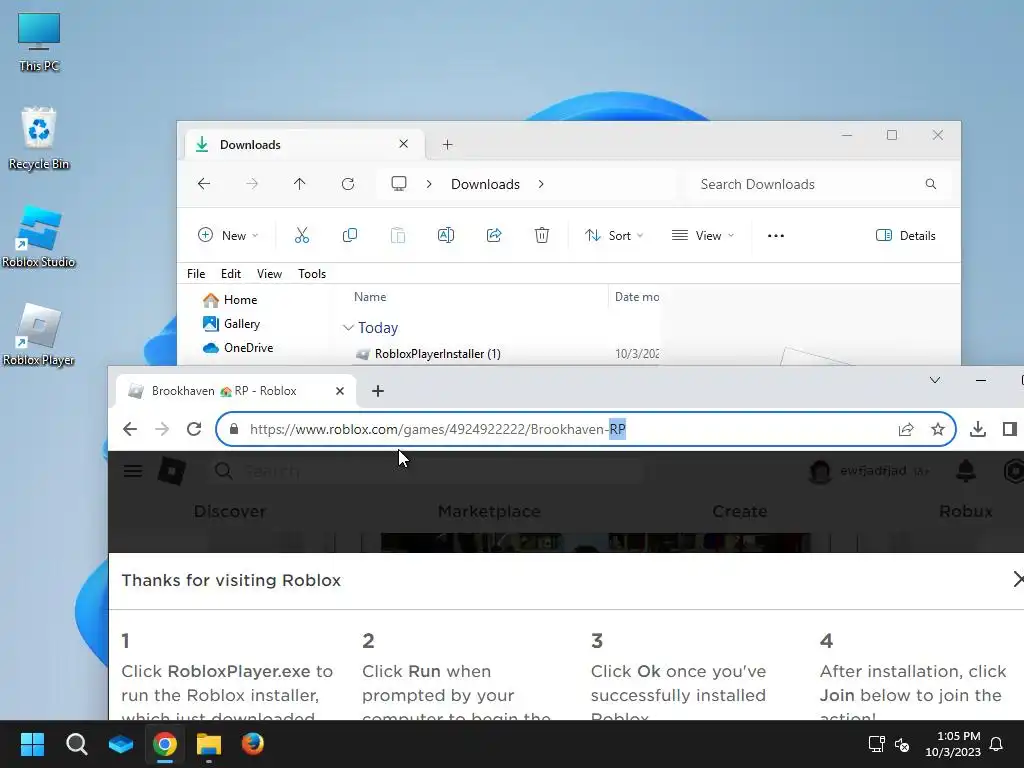
Task: Open Firefox from the taskbar
Action: click(253, 744)
